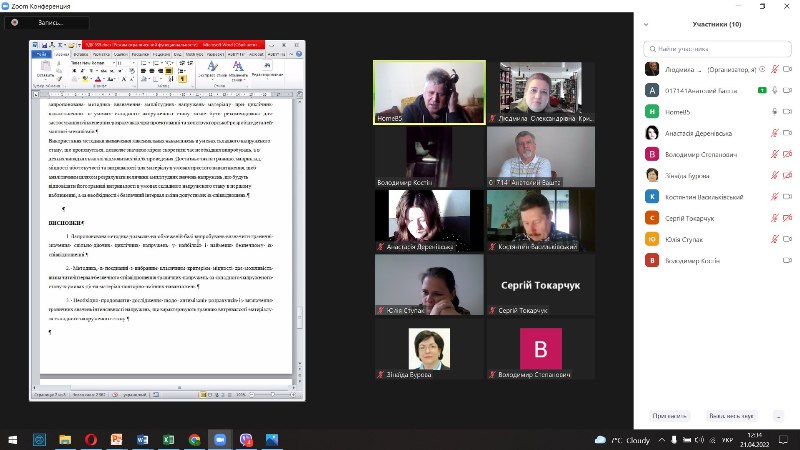Click the language indicator УКР in tray
800x450 pixels.
click(728, 440)
